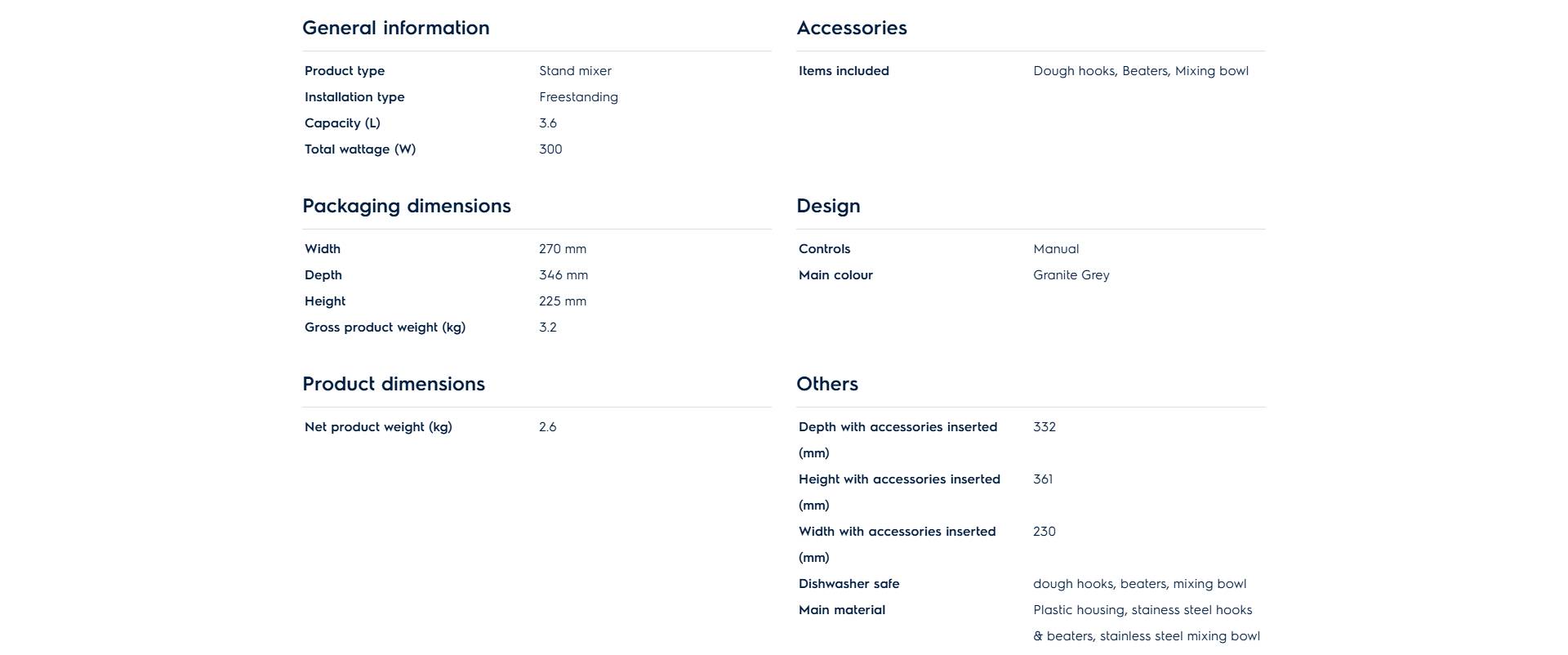Select the 346 mm depth value
Viewport: 1568px width, 655px height.
pyautogui.click(x=563, y=275)
